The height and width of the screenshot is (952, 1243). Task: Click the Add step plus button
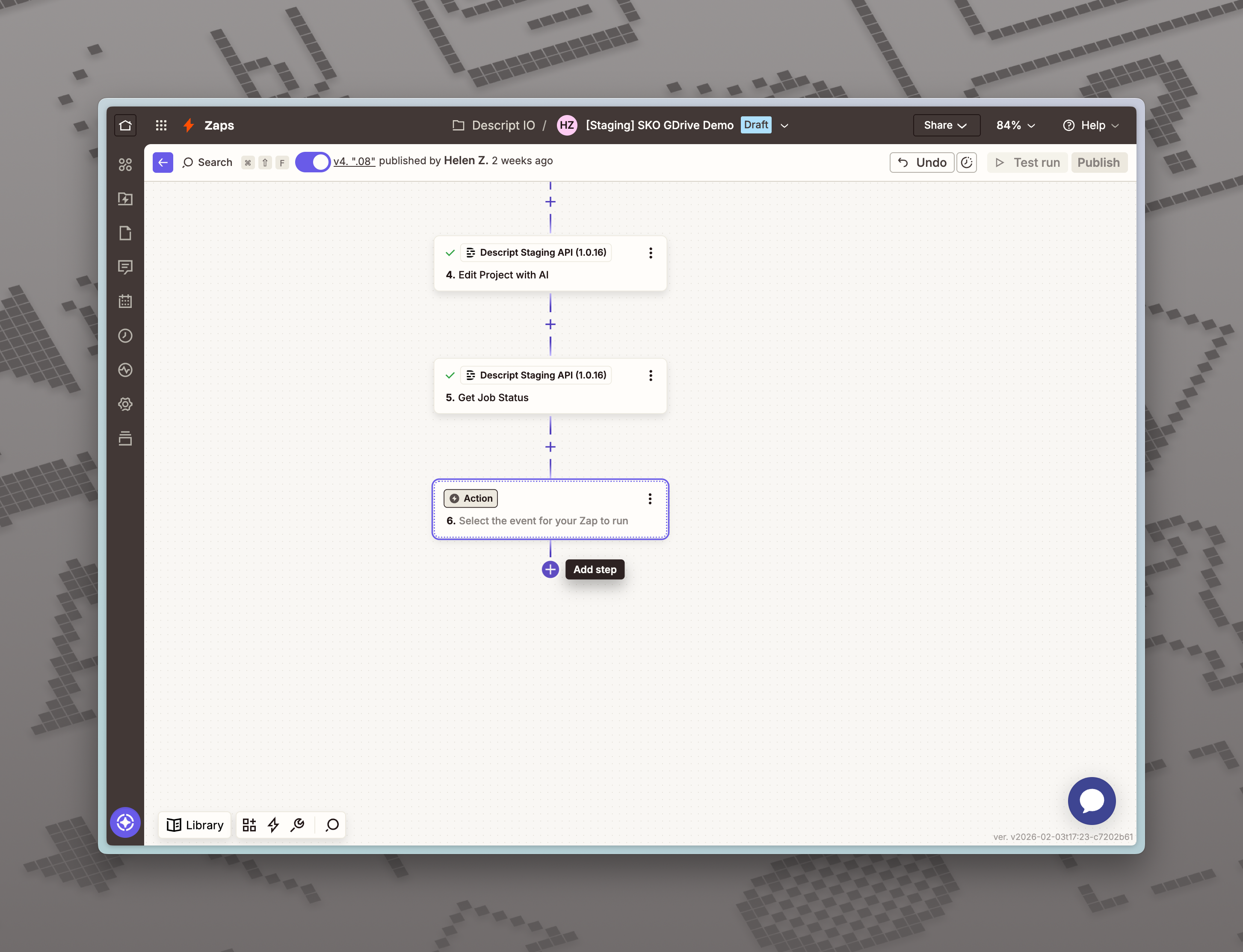click(x=550, y=570)
